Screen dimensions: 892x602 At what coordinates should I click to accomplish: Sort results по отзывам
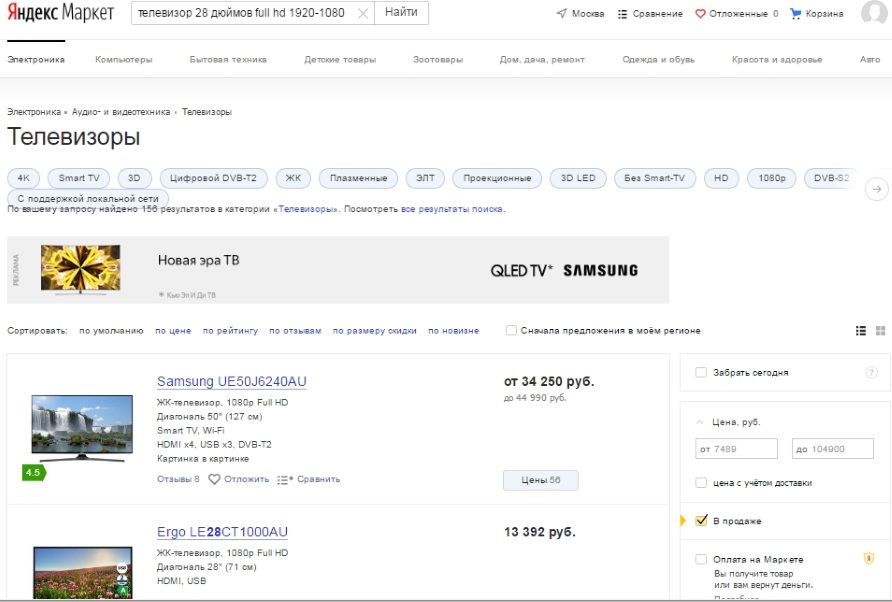coord(295,331)
